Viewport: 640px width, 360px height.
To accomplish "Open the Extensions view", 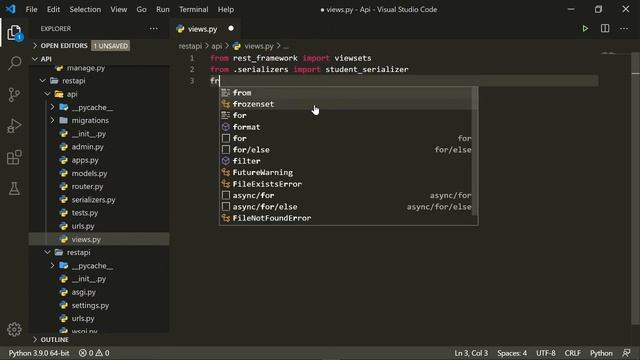I will pyautogui.click(x=14, y=157).
